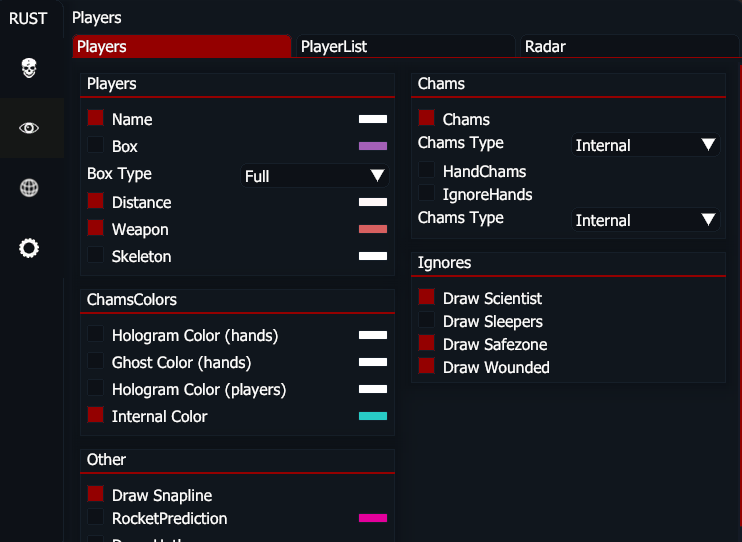The height and width of the screenshot is (542, 742).
Task: Disable the Draw Scientist checkbox
Action: pos(427,298)
